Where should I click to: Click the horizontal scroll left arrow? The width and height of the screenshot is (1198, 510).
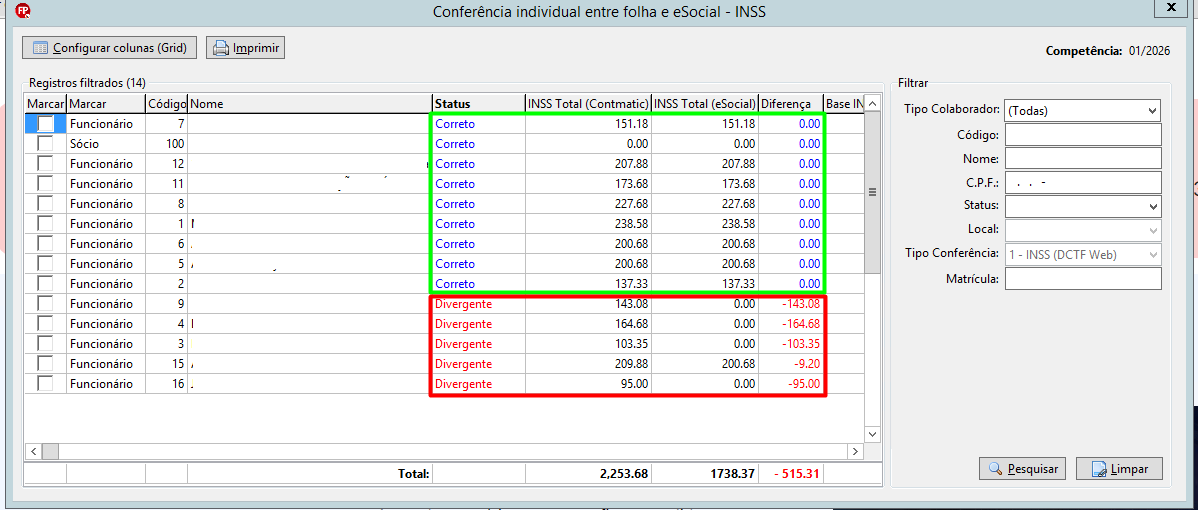tap(33, 452)
